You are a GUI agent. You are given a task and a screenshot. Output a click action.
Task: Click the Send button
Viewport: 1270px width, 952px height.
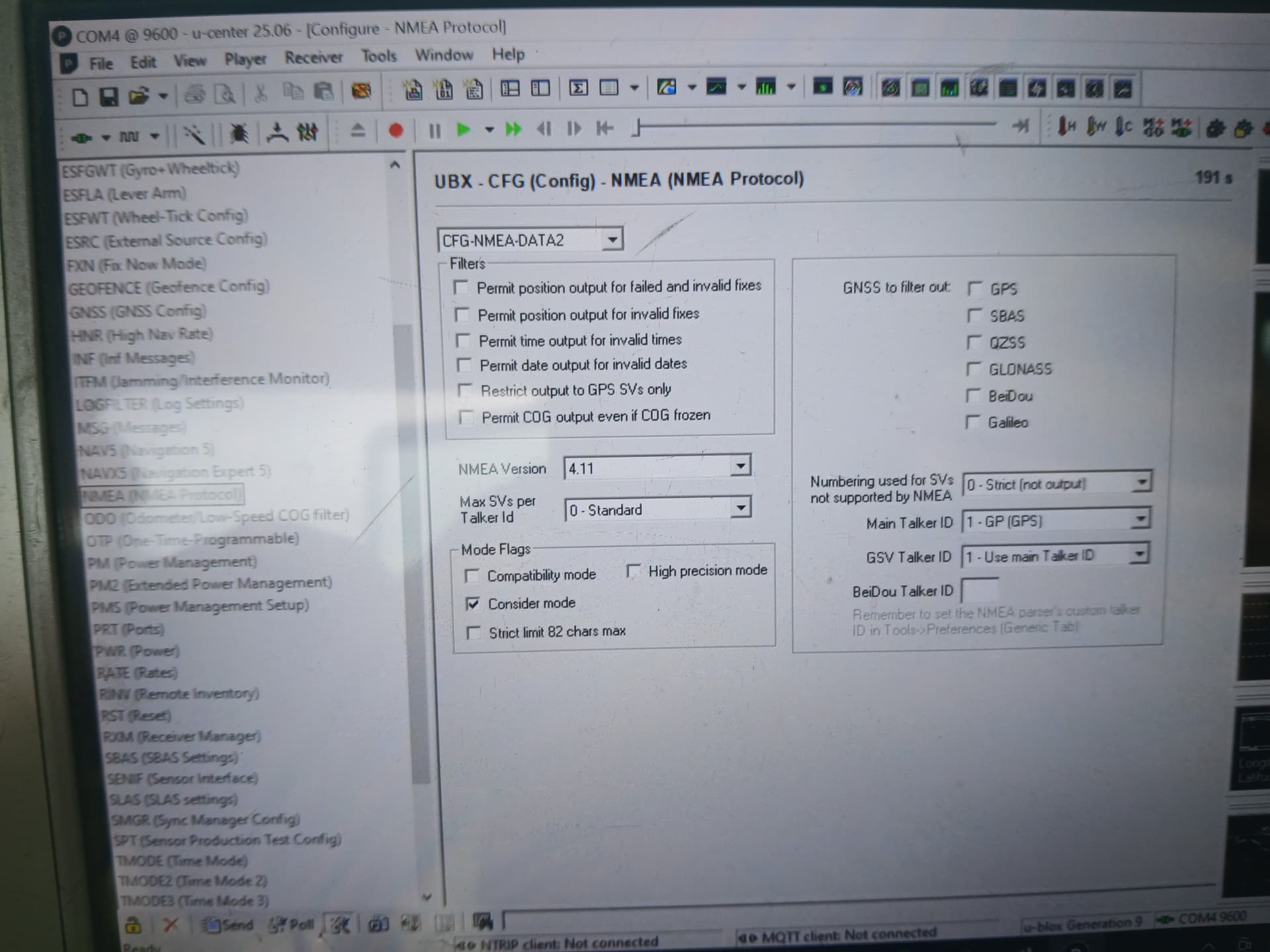(x=229, y=925)
